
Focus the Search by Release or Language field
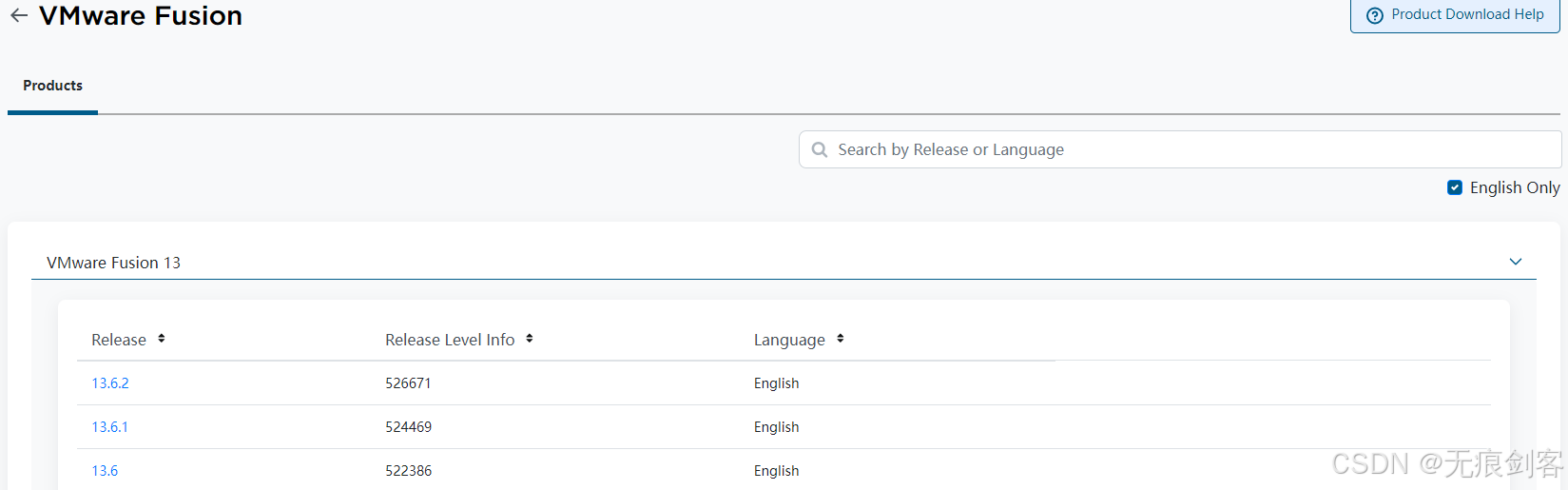tap(1180, 149)
